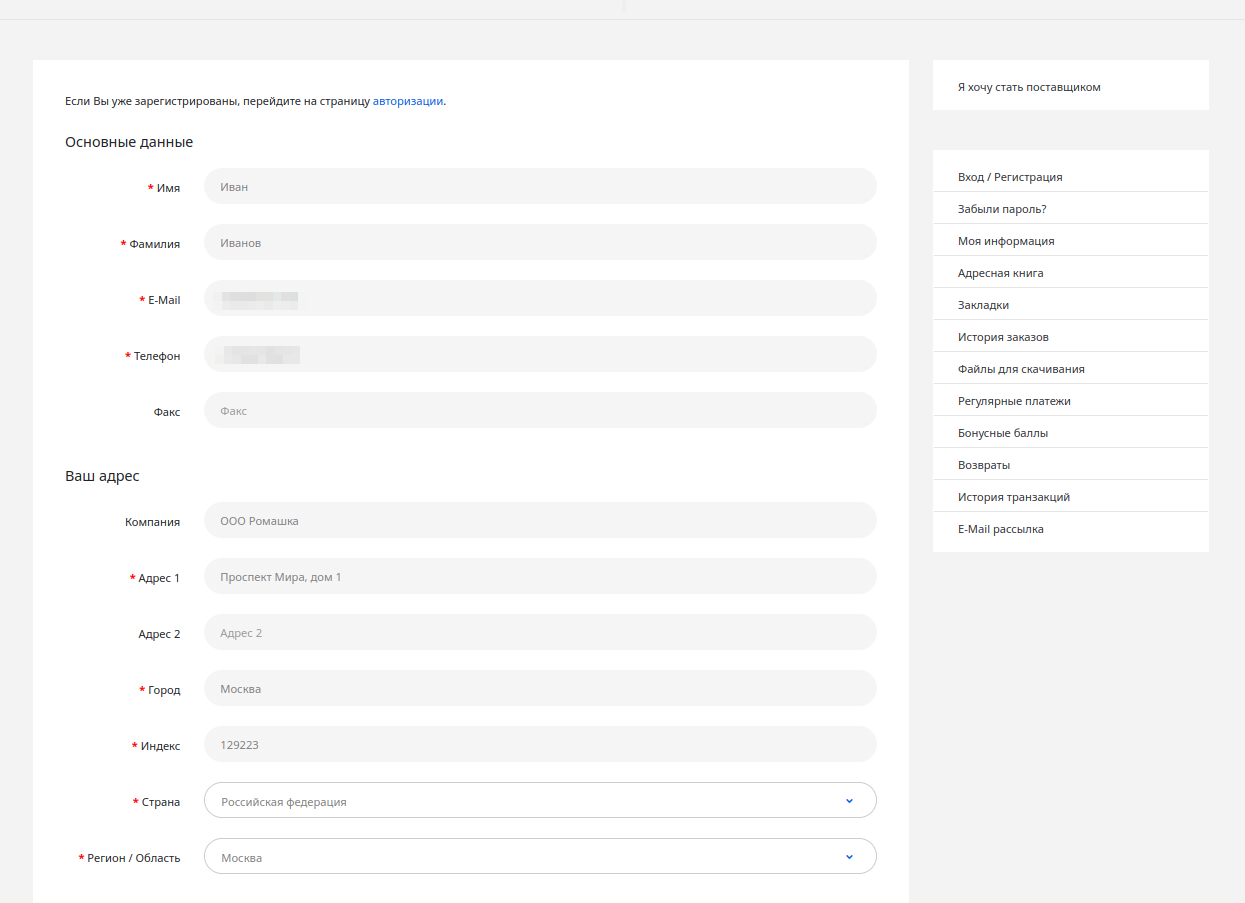Go to Вход / Регистрация in sidebar
The height and width of the screenshot is (903, 1245).
click(1010, 177)
